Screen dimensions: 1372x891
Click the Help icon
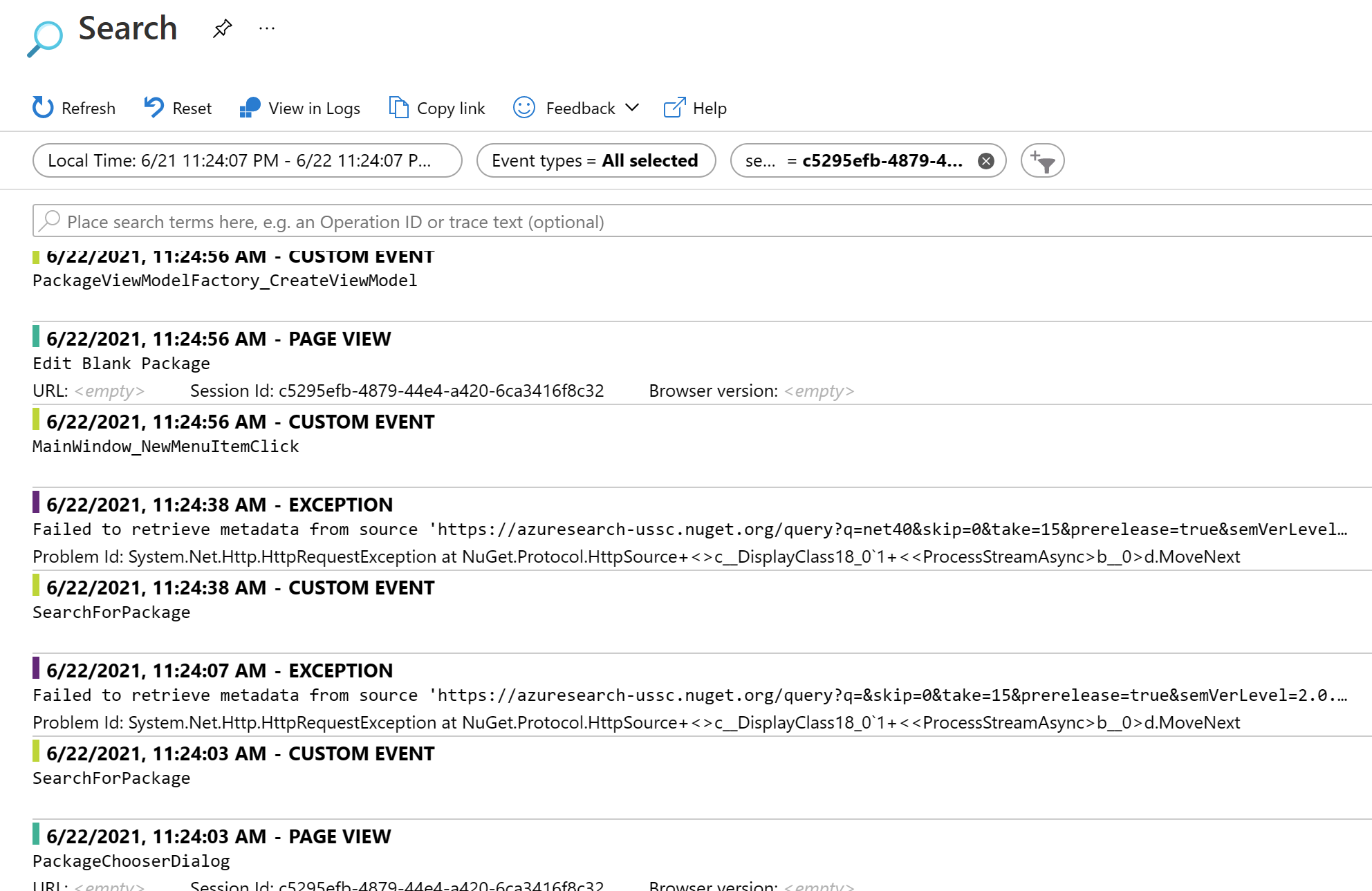pyautogui.click(x=674, y=108)
